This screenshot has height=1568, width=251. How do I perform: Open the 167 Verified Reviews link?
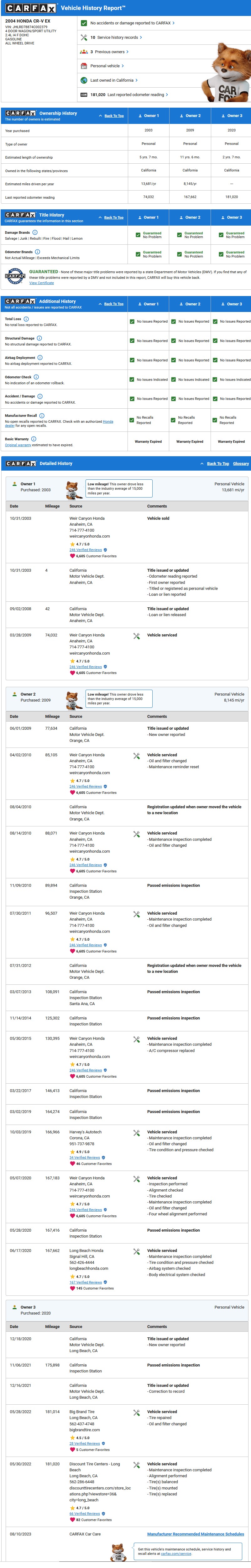click(x=86, y=1283)
